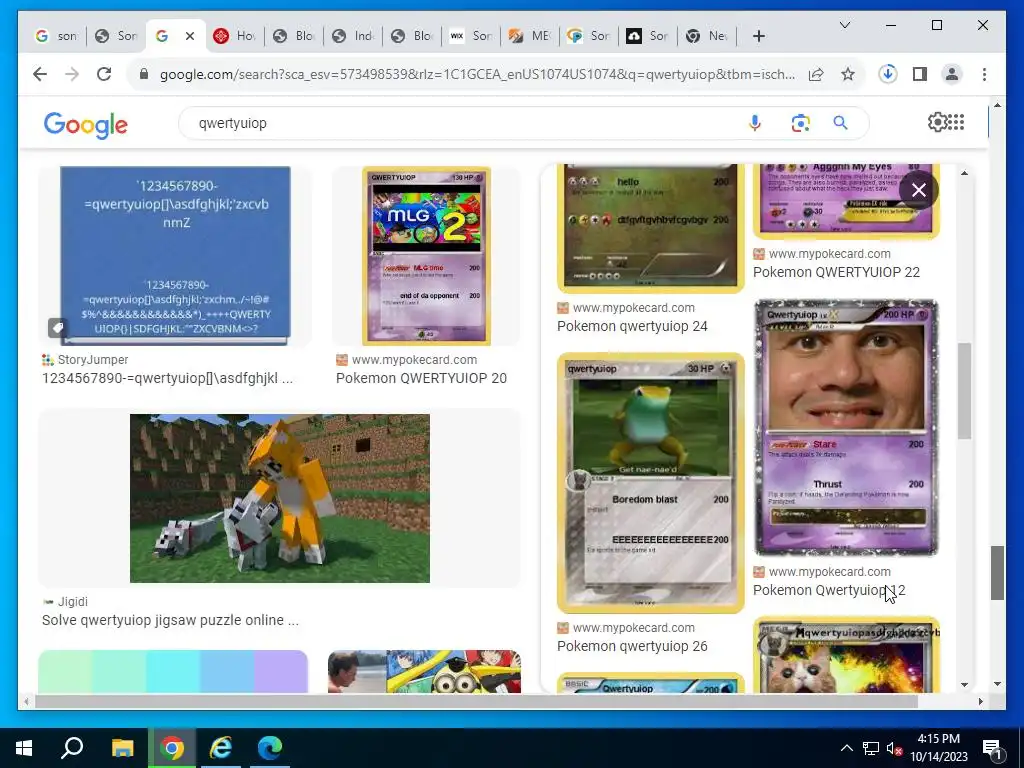Open 'Pokemon Qwertyuiop 12' link

click(x=829, y=590)
